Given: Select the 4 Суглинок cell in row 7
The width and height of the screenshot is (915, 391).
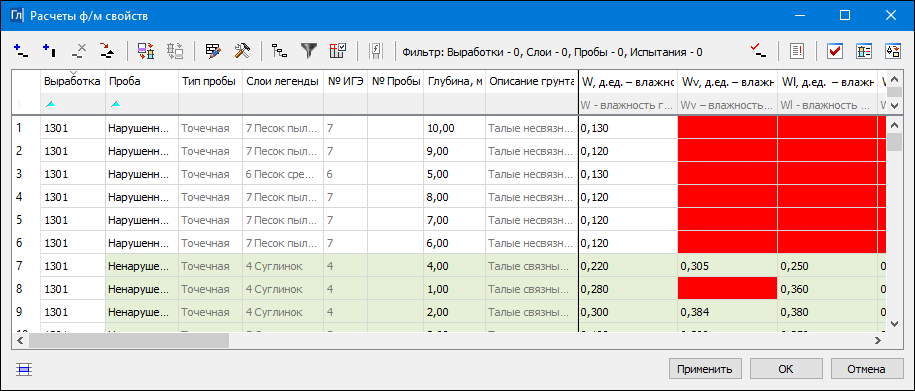Looking at the screenshot, I should (283, 266).
